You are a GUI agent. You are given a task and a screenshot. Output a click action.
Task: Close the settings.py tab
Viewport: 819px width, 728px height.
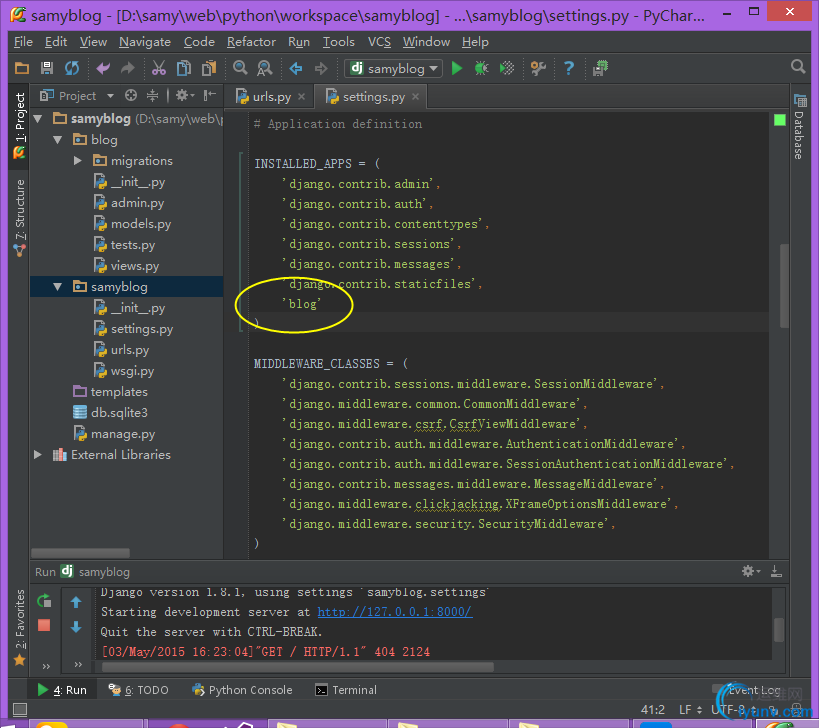tap(415, 97)
